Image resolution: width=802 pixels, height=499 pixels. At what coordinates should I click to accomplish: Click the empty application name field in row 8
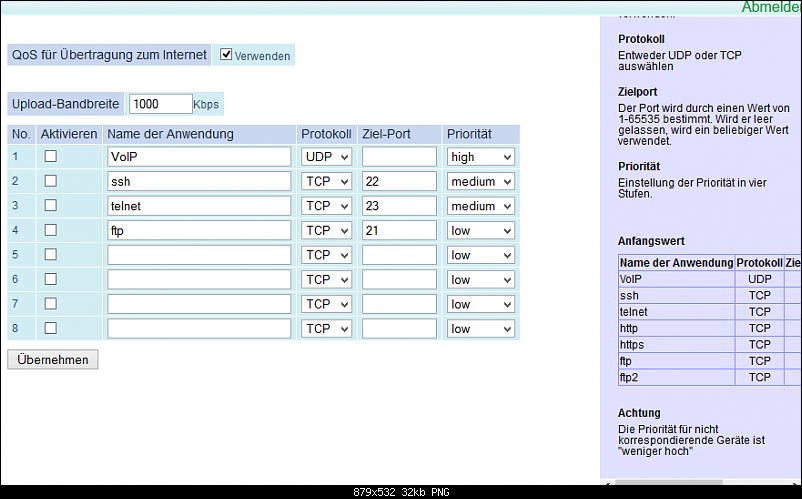tap(199, 329)
